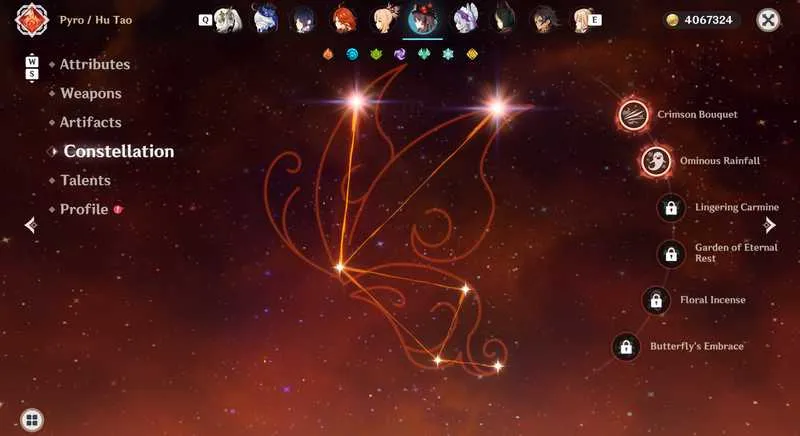Image resolution: width=800 pixels, height=436 pixels.
Task: Click the Mora coin balance 4067324
Action: (x=702, y=20)
